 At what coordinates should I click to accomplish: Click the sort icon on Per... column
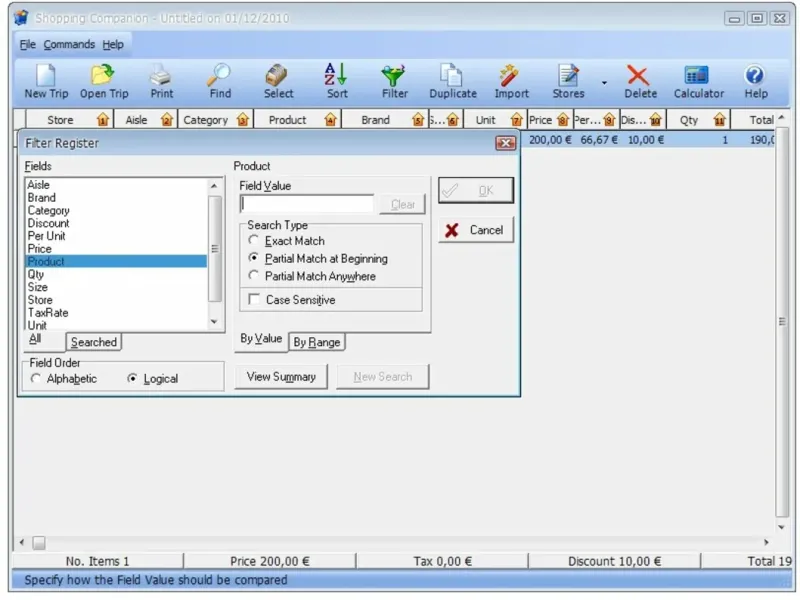tap(609, 120)
